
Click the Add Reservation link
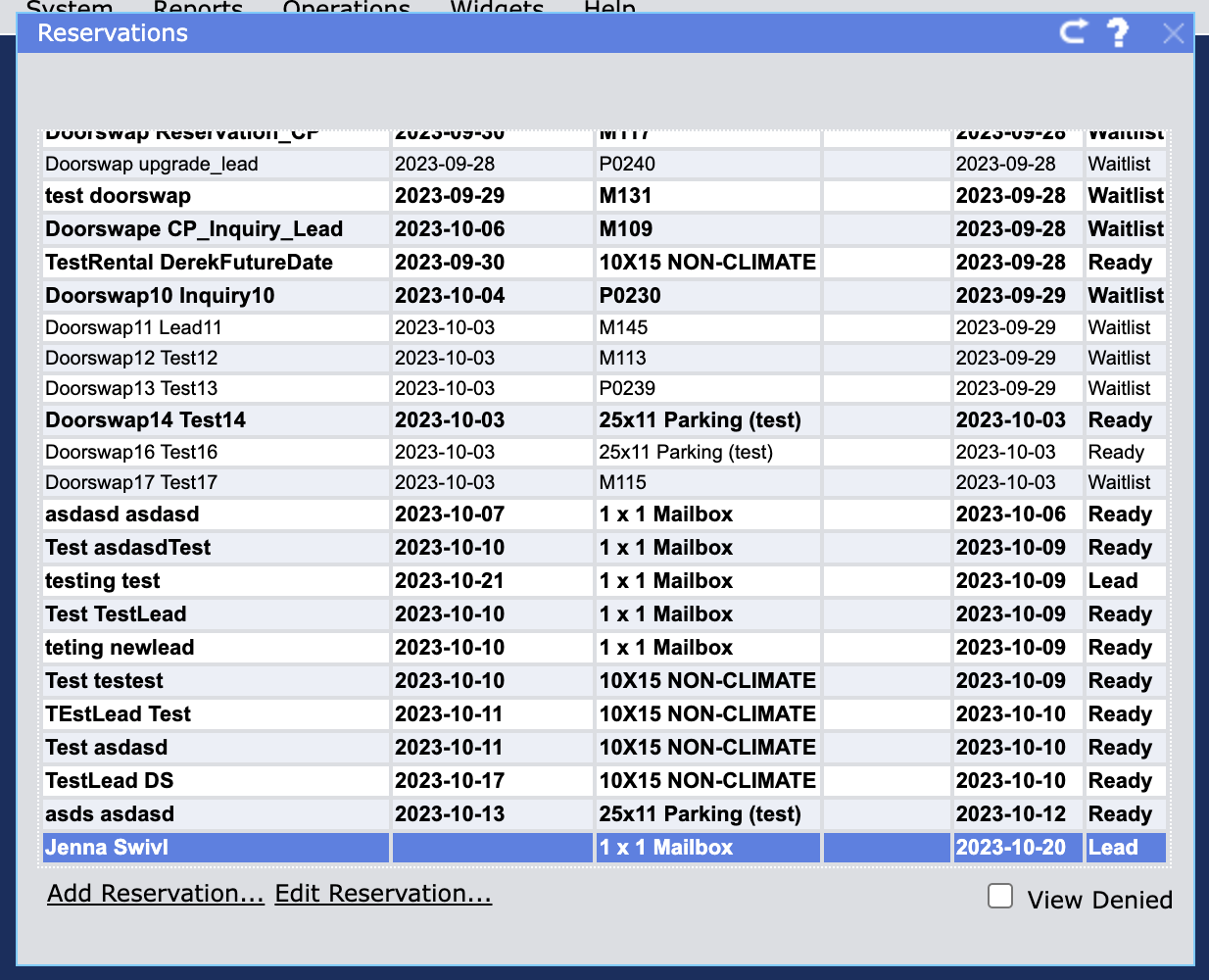[156, 894]
